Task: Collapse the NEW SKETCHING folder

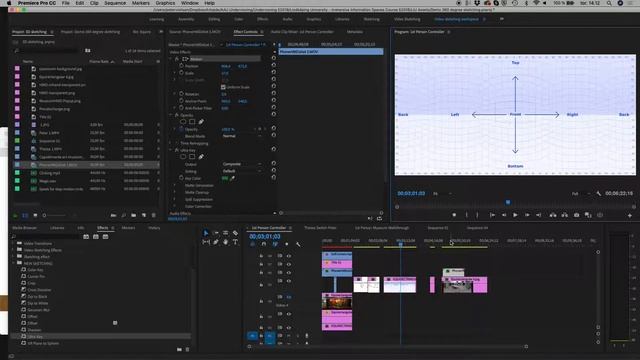Action: 13,263
